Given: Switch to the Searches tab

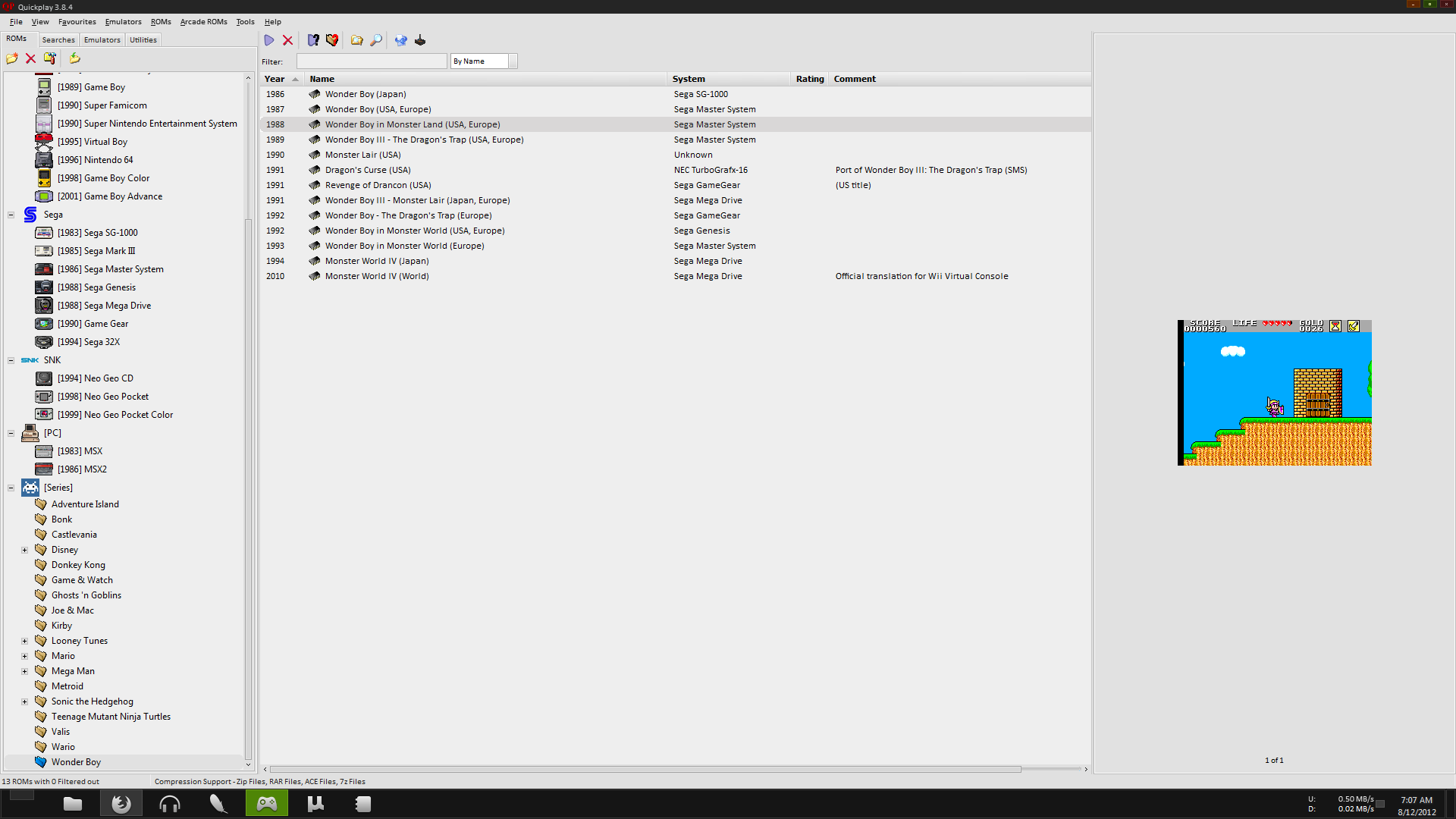Looking at the screenshot, I should [58, 40].
